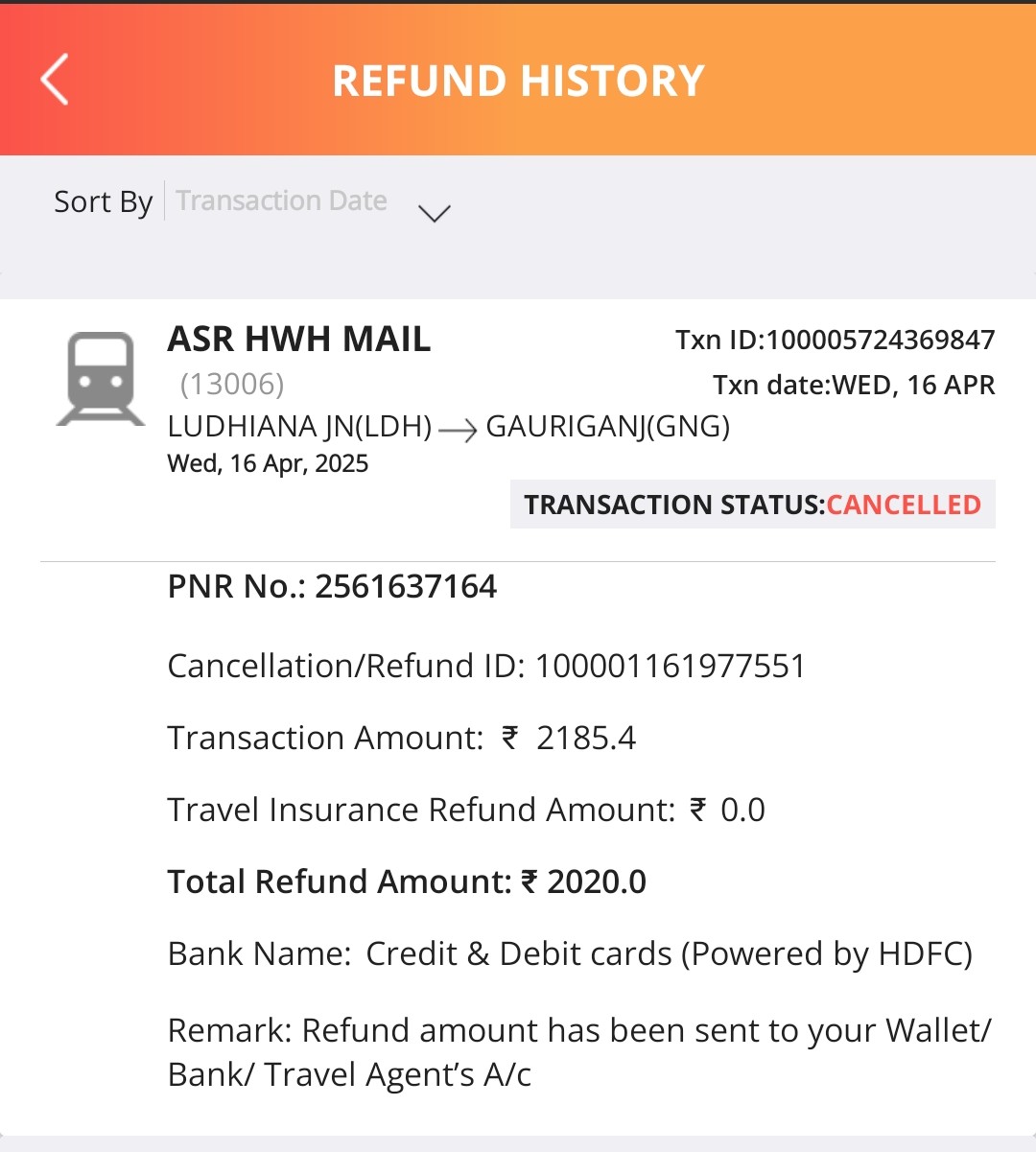Click the Total Refund Amount ₹ 2020.0

click(x=407, y=882)
